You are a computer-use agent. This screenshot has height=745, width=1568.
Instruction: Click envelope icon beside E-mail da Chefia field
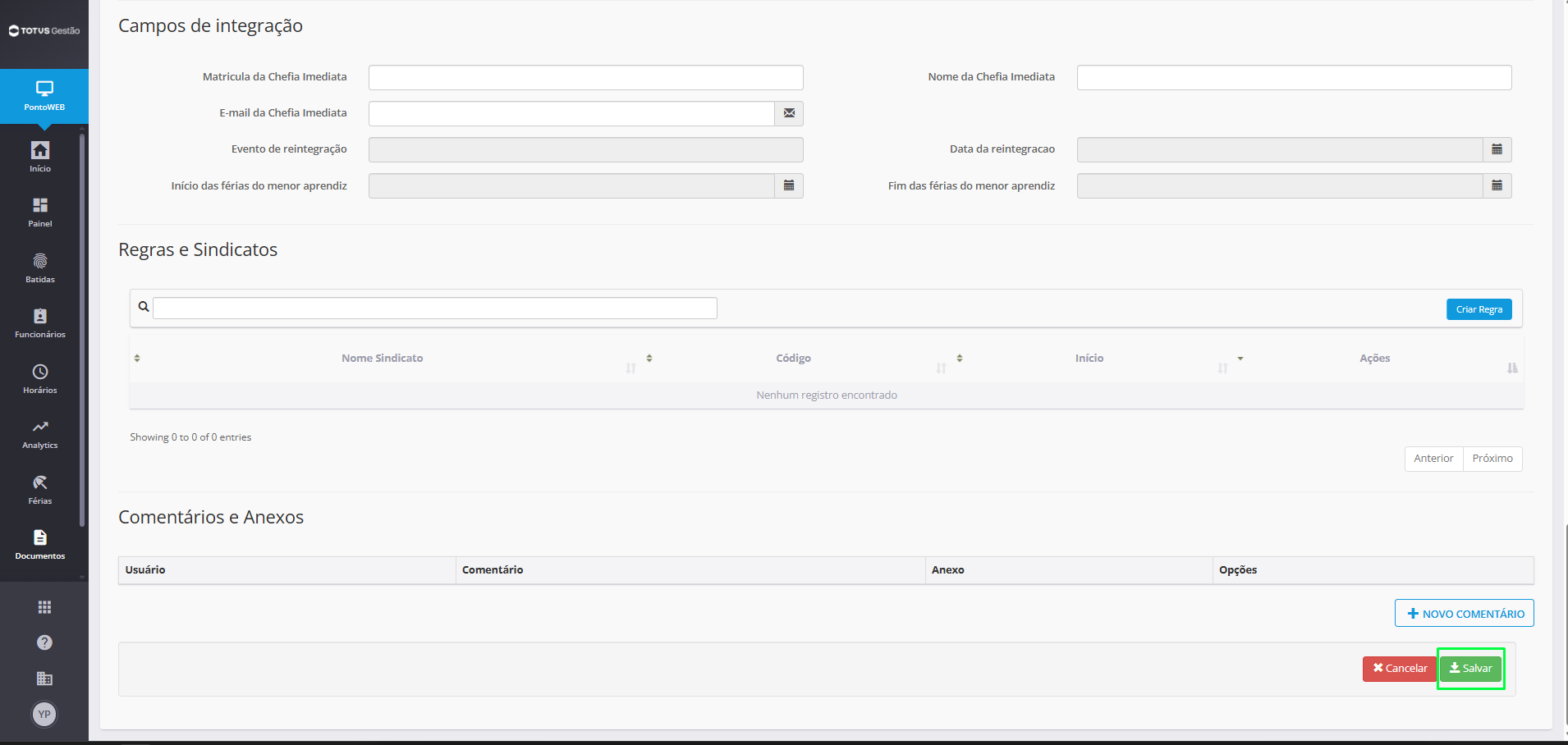[x=789, y=113]
